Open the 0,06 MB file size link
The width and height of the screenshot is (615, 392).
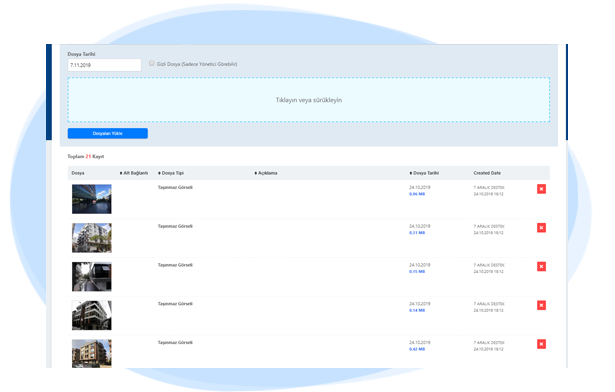(x=417, y=194)
